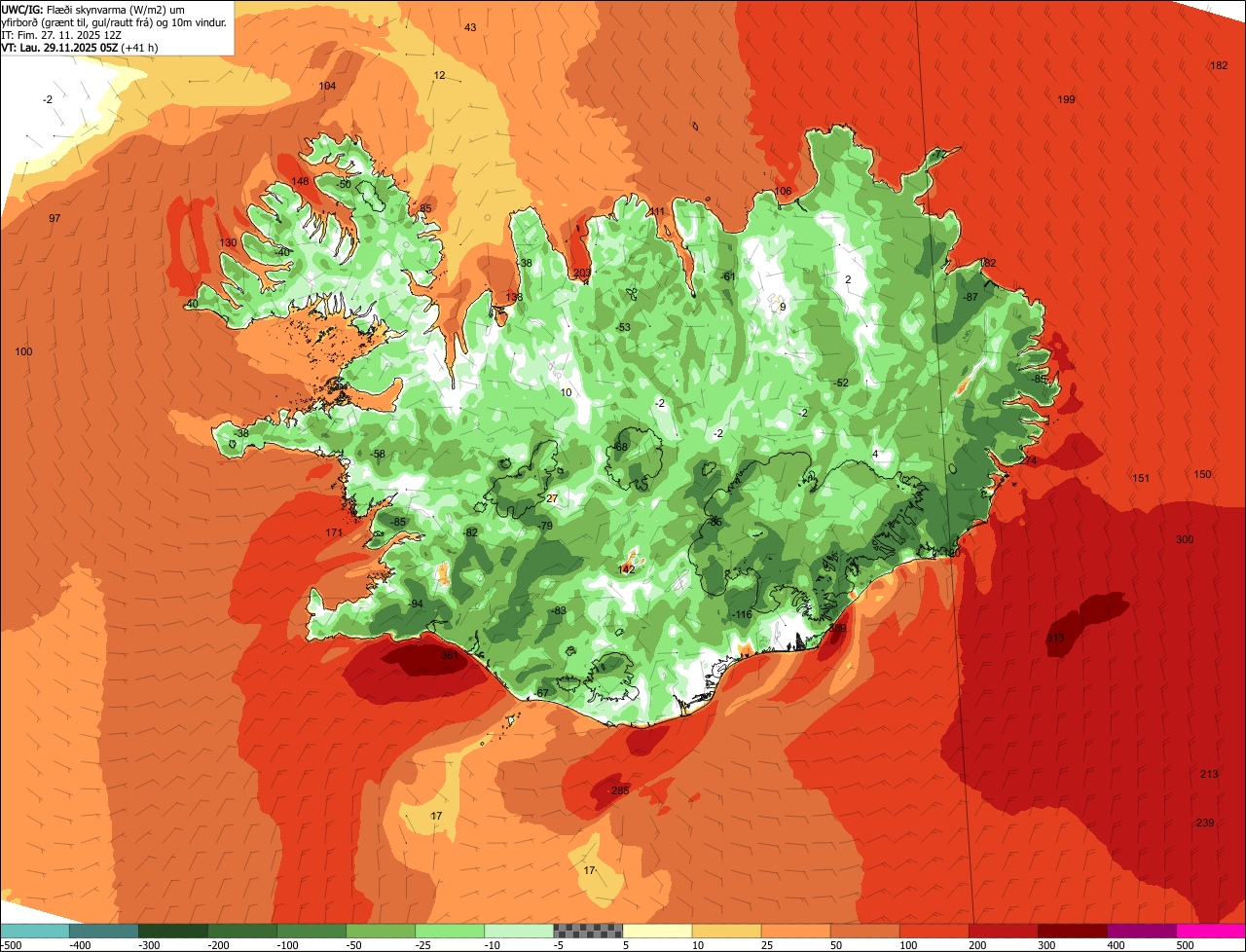1246x952 pixels.
Task: Click the value 171 in Faxaflói bay
Action: [334, 532]
